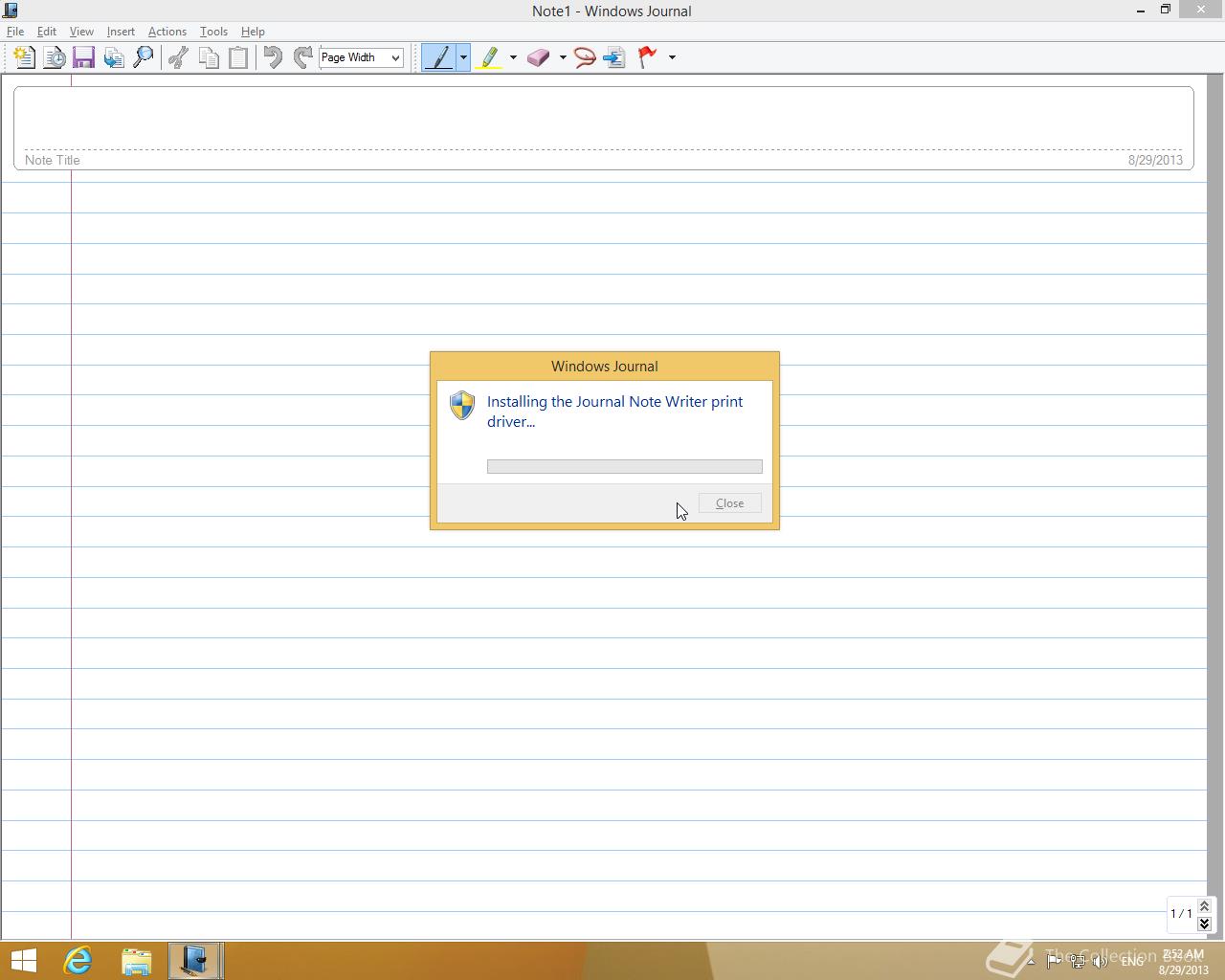
Task: Open the Page Width zoom combo box
Action: 362,57
